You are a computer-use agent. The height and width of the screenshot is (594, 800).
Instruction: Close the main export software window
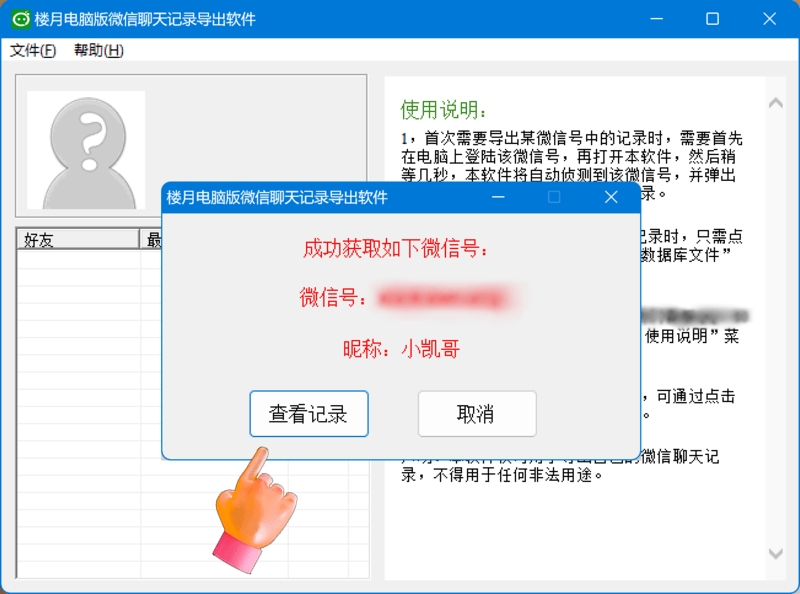coord(768,19)
